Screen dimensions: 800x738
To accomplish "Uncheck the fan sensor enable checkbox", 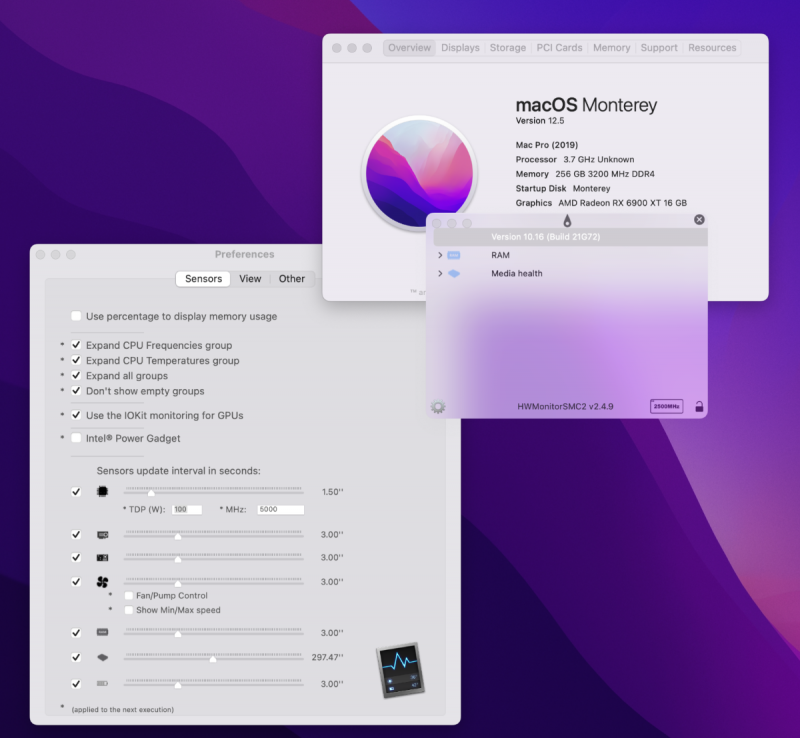I will [x=76, y=582].
